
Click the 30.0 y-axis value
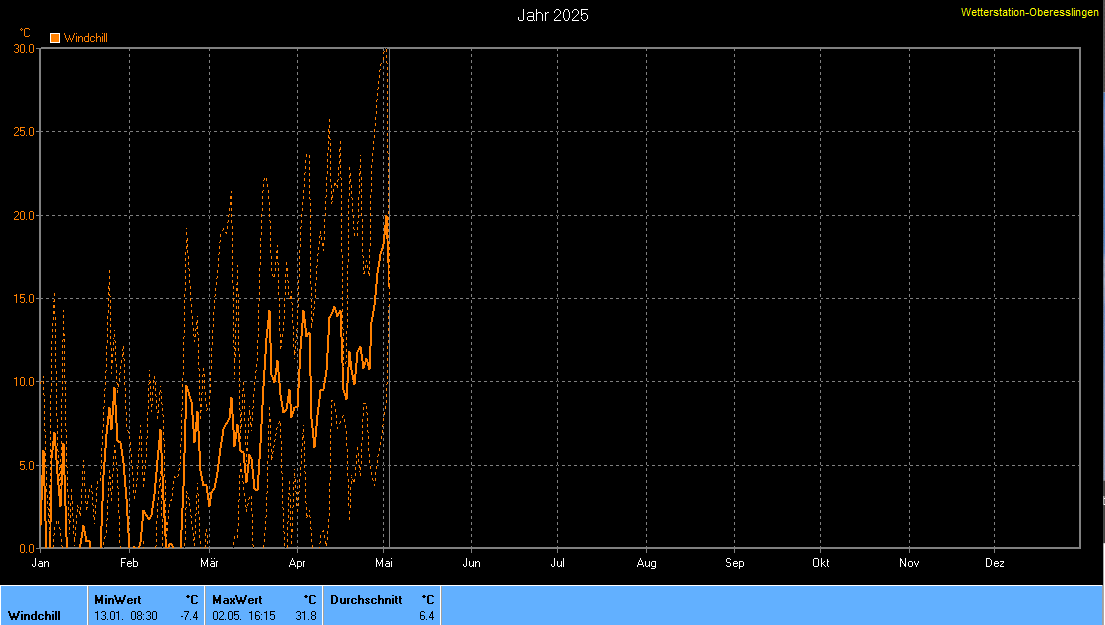click(24, 49)
